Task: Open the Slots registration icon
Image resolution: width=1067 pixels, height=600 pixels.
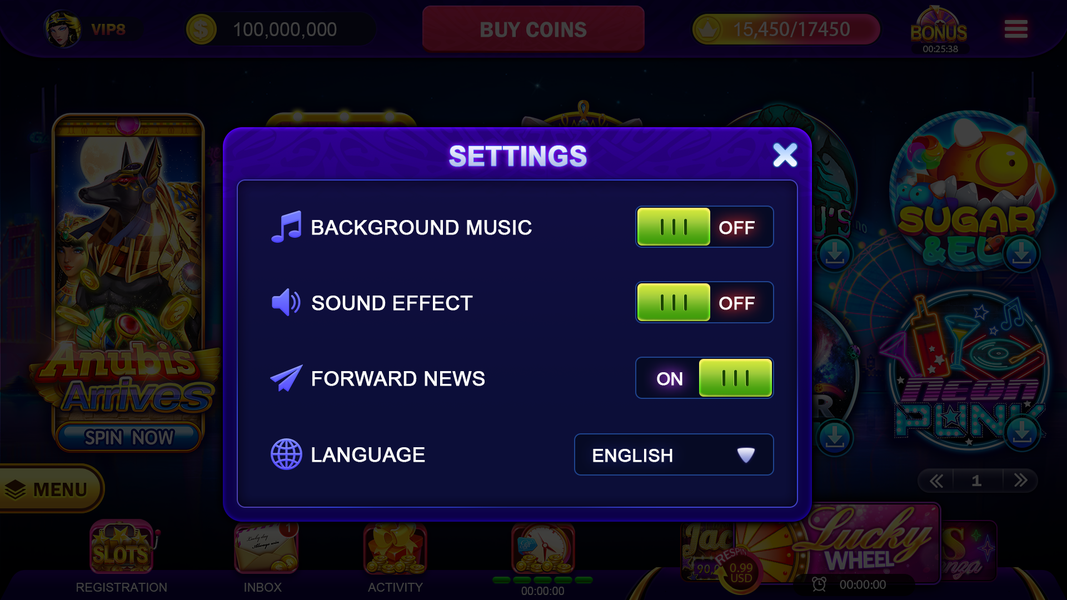Action: pos(122,548)
